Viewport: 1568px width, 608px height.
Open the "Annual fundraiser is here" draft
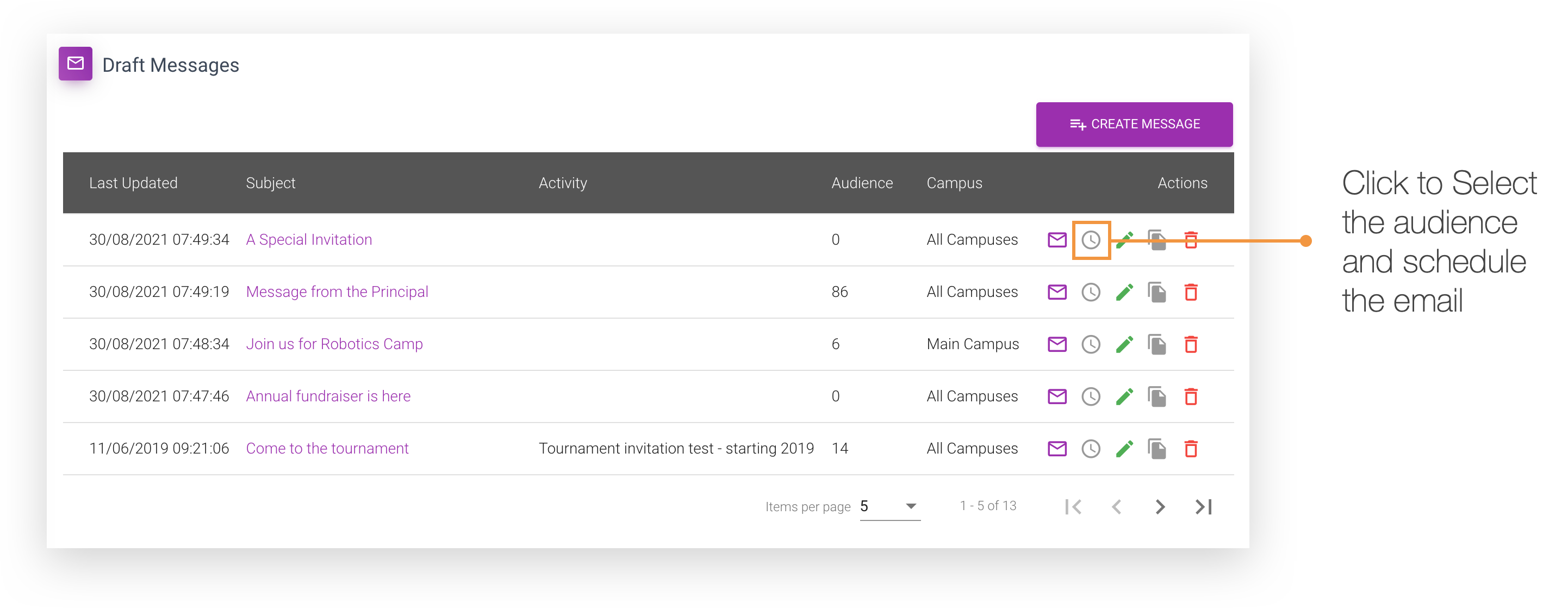pos(328,395)
